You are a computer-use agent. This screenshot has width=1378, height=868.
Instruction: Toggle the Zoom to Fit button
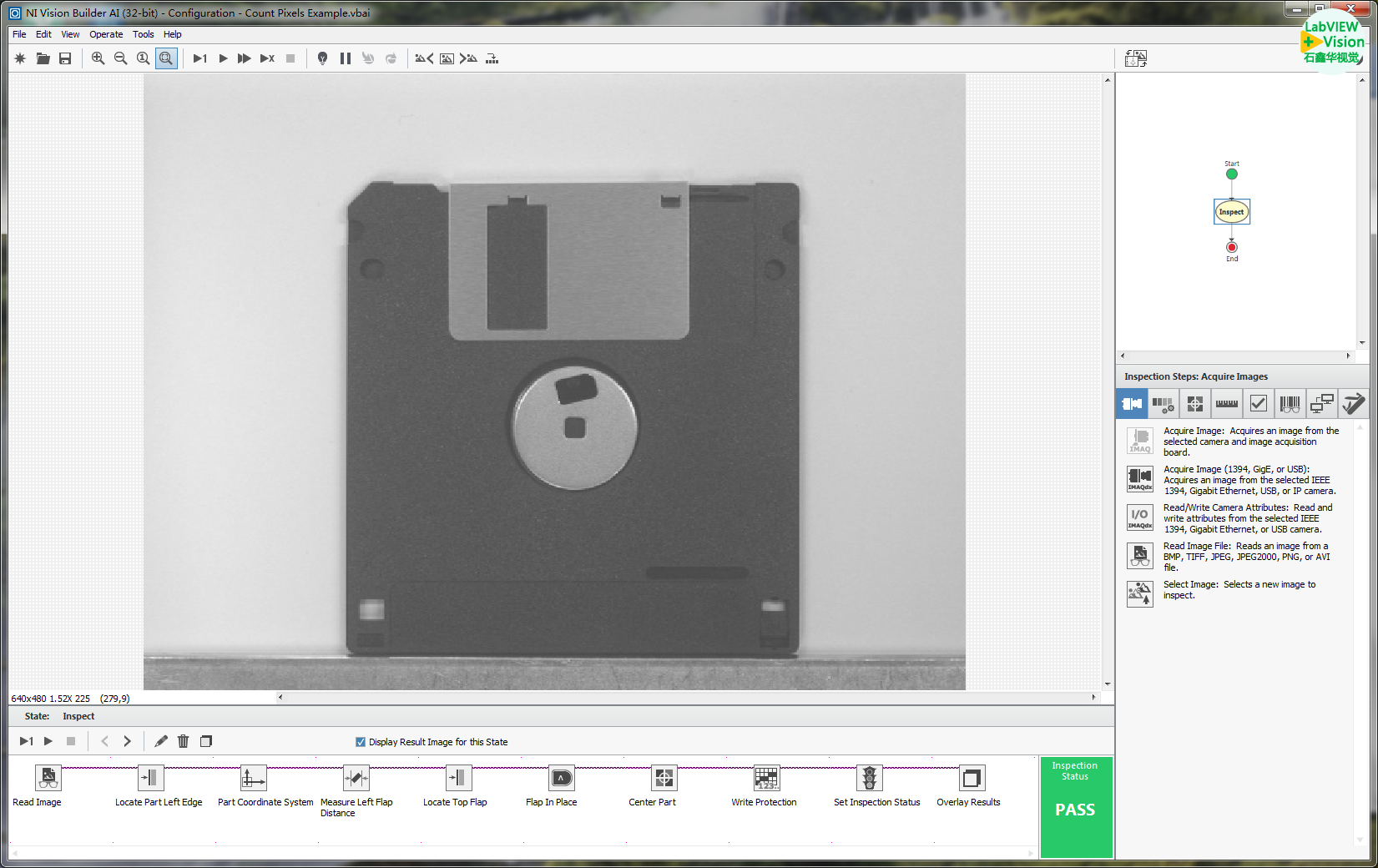point(166,58)
